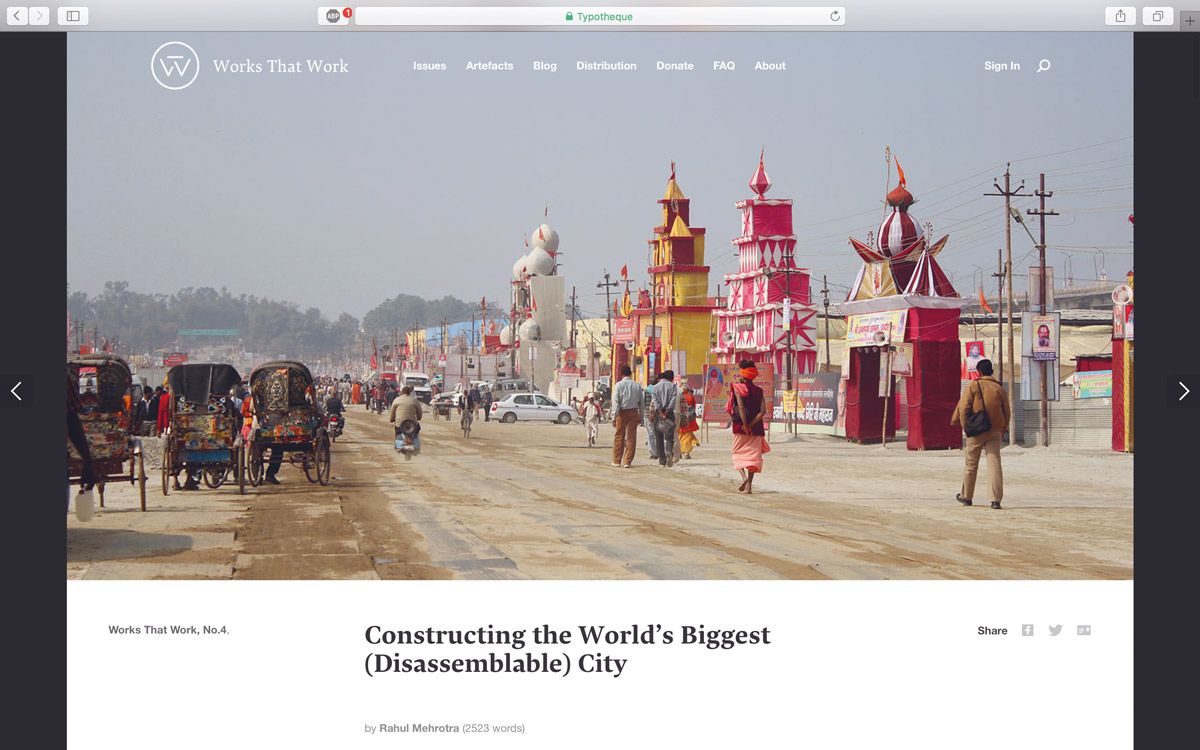Click the Typotheque address bar
The image size is (1200, 750).
tap(600, 16)
